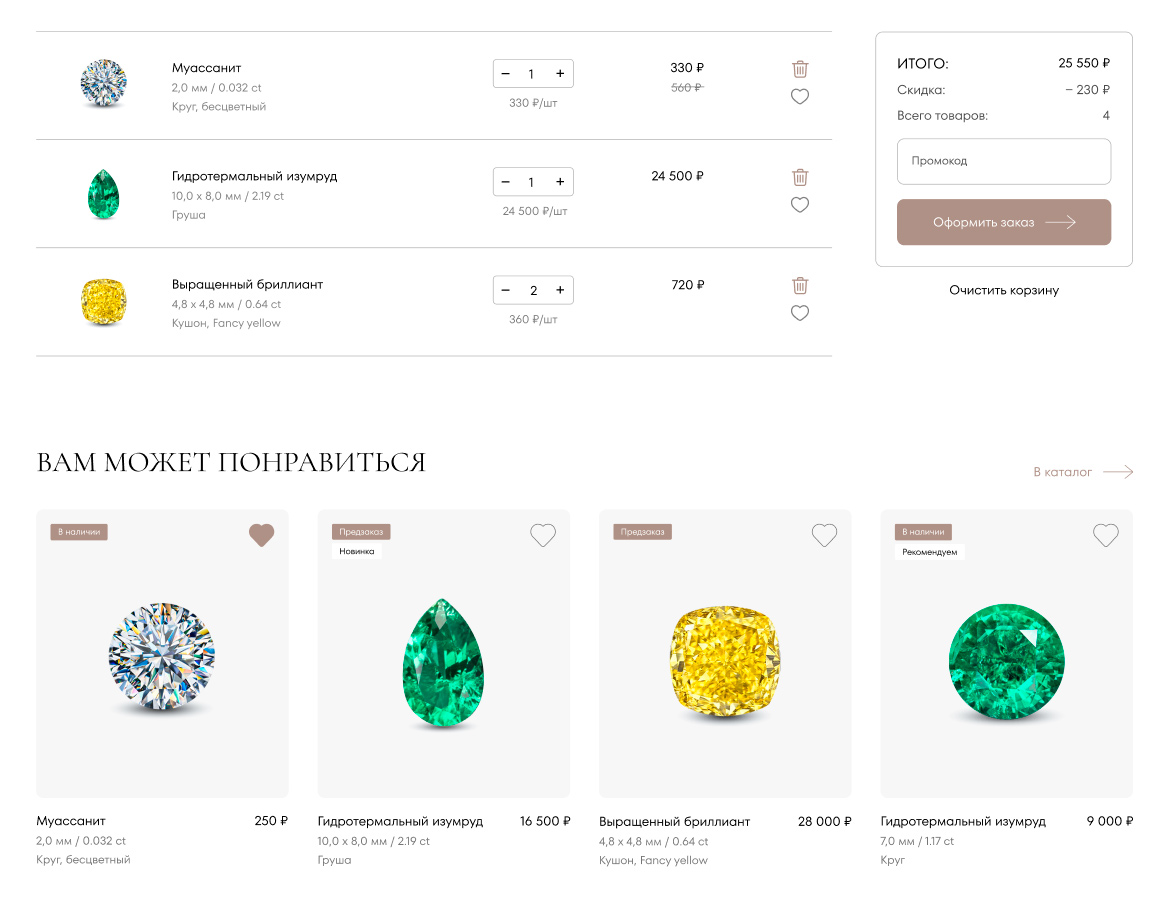Favorite the round emerald recommended card
The width and height of the screenshot is (1169, 908).
[1106, 536]
